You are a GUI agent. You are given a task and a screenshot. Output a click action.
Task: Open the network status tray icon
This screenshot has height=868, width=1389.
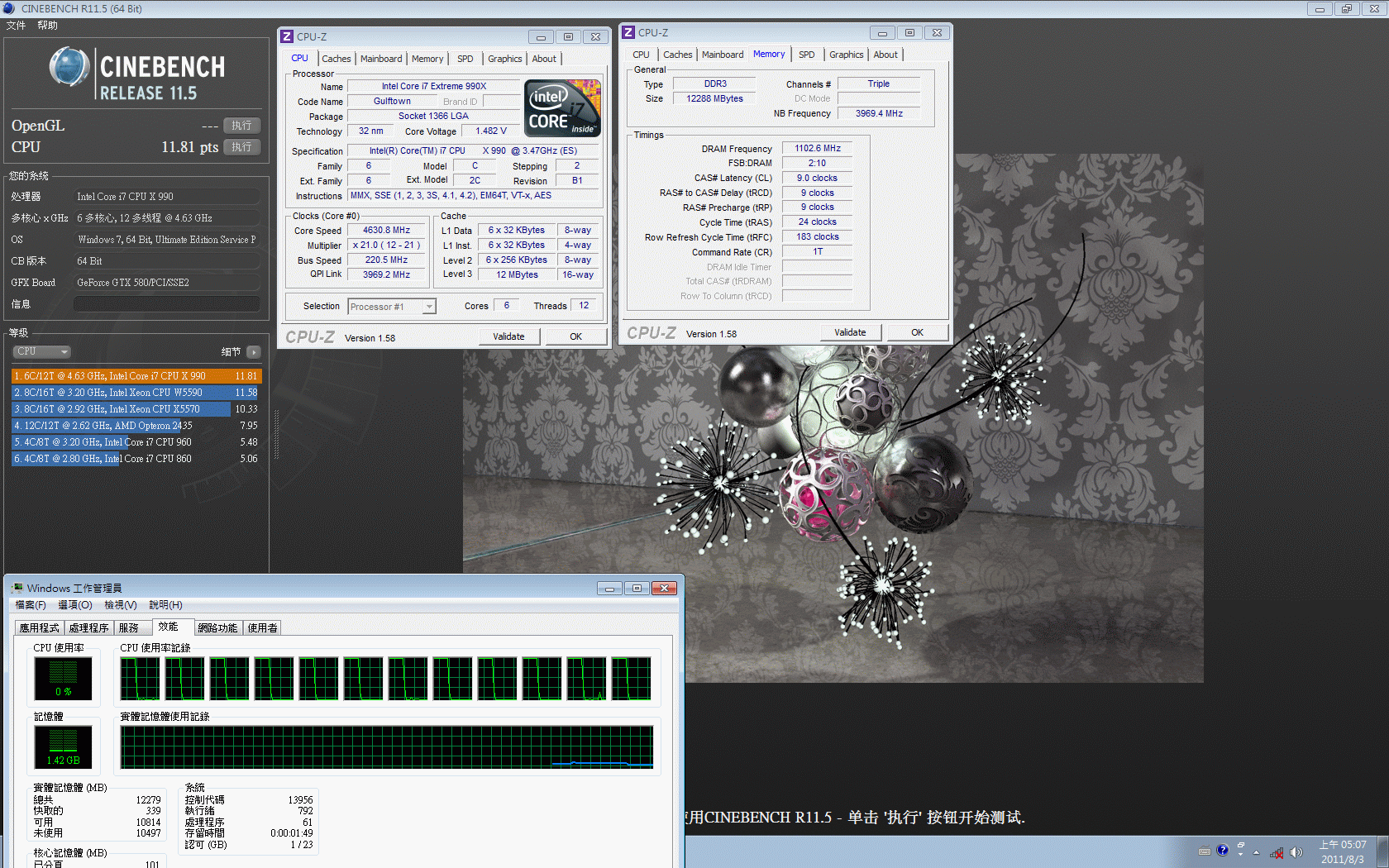[1277, 852]
